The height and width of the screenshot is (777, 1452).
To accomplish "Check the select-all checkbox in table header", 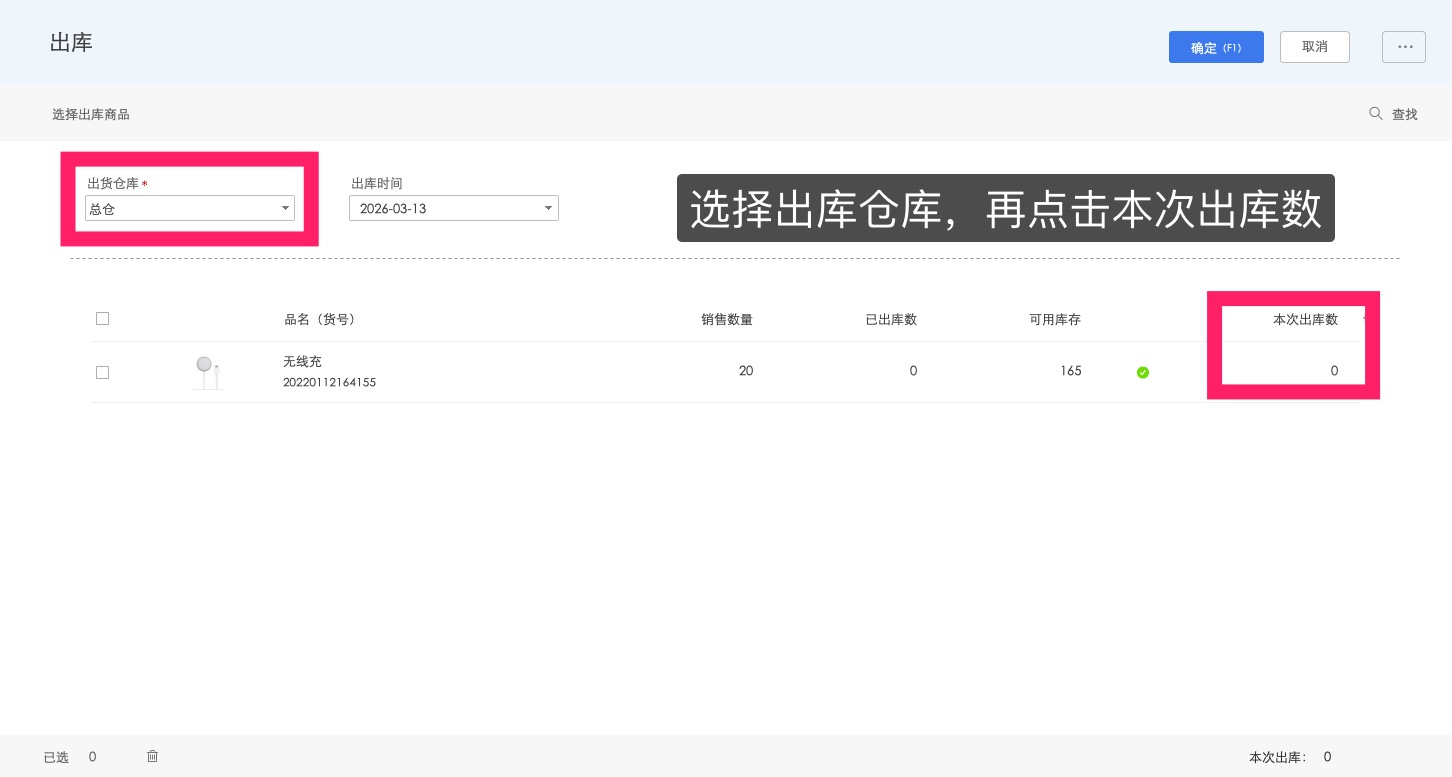I will tap(102, 318).
